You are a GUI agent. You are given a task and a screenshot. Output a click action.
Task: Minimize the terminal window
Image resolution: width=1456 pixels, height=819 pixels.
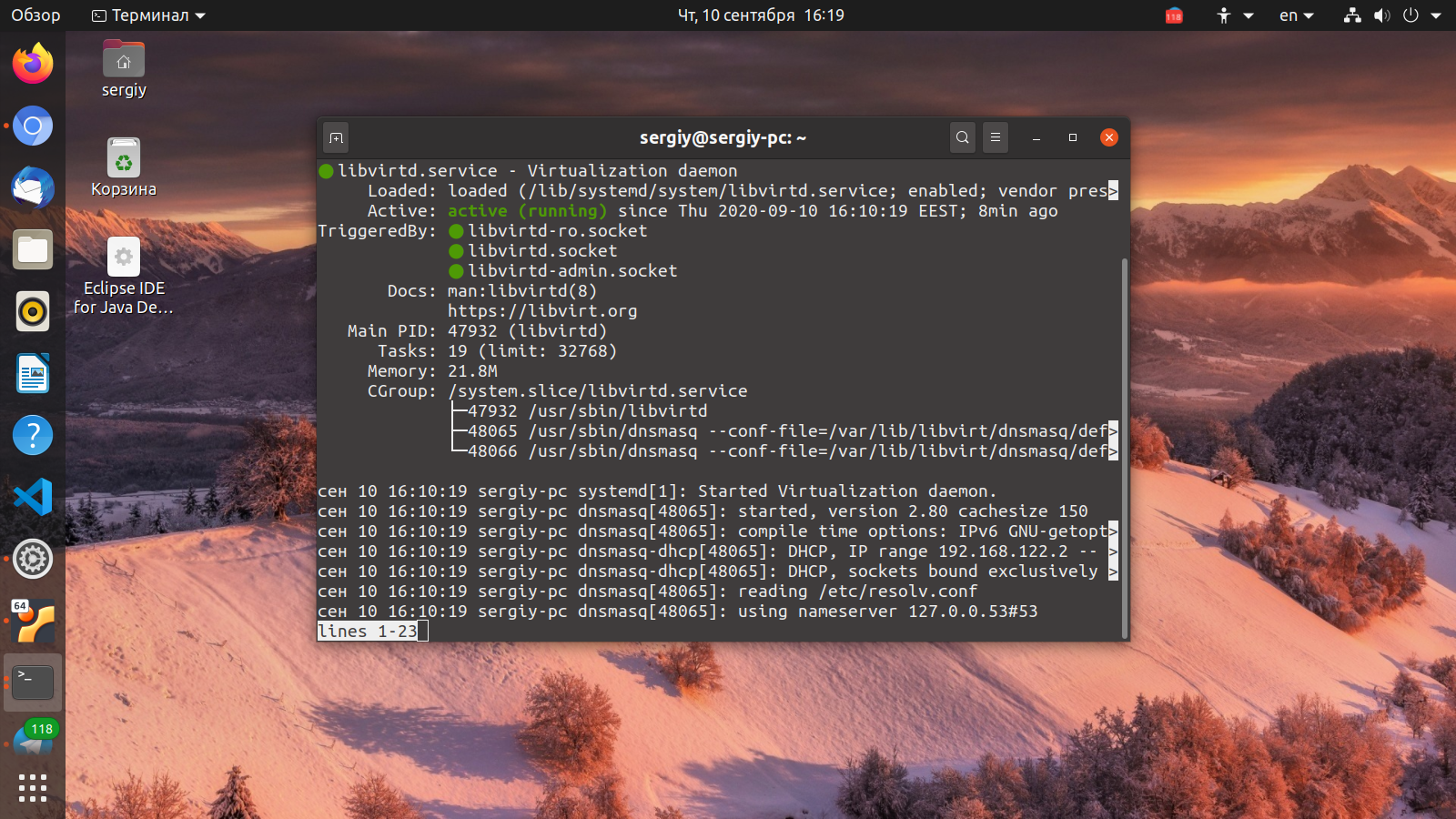point(1036,137)
